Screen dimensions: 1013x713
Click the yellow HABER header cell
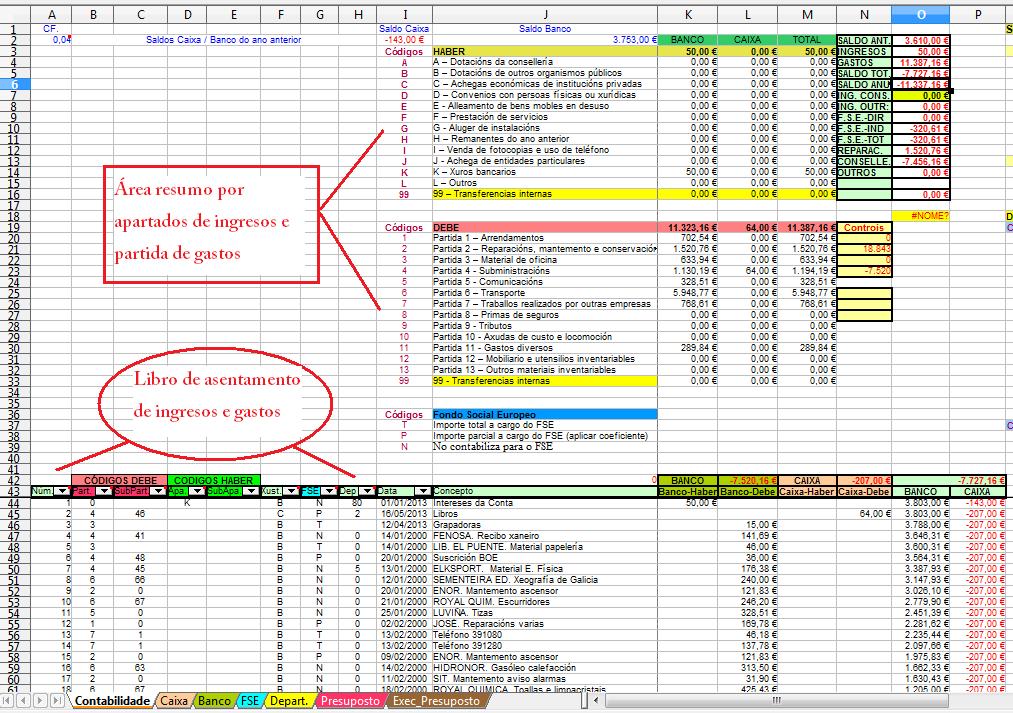pyautogui.click(x=543, y=50)
